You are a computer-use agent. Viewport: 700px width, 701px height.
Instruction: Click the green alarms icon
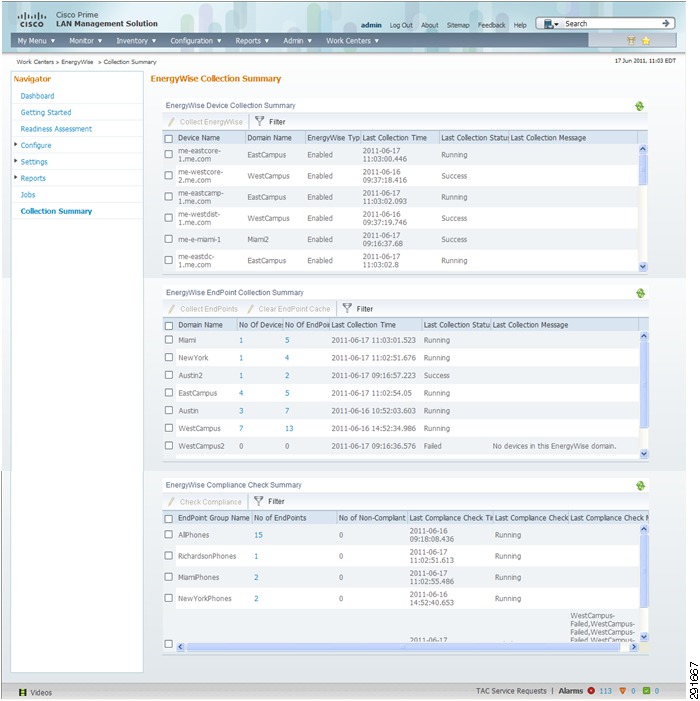tap(646, 691)
